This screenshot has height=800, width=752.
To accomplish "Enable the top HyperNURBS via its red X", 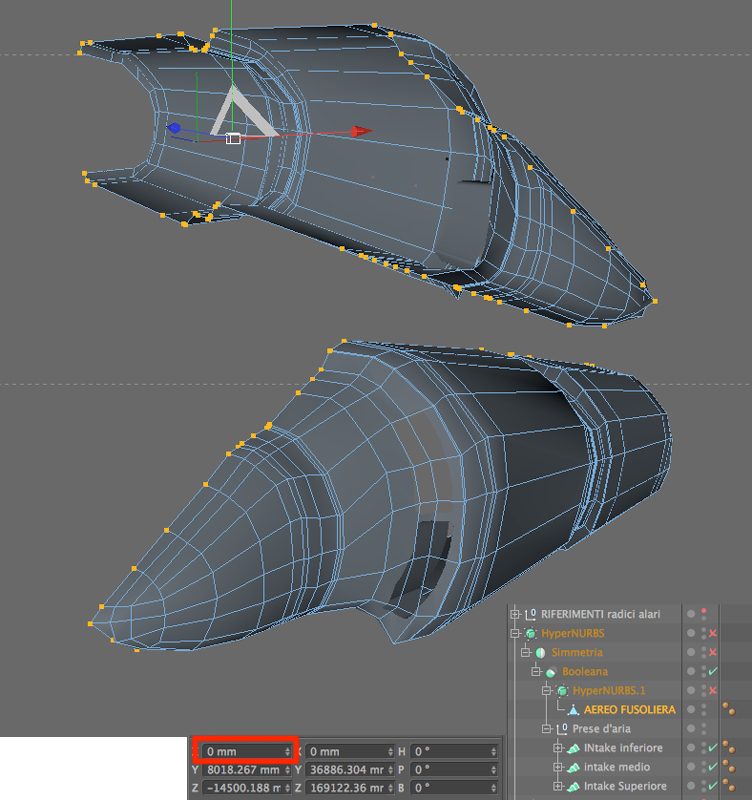I will tap(713, 633).
